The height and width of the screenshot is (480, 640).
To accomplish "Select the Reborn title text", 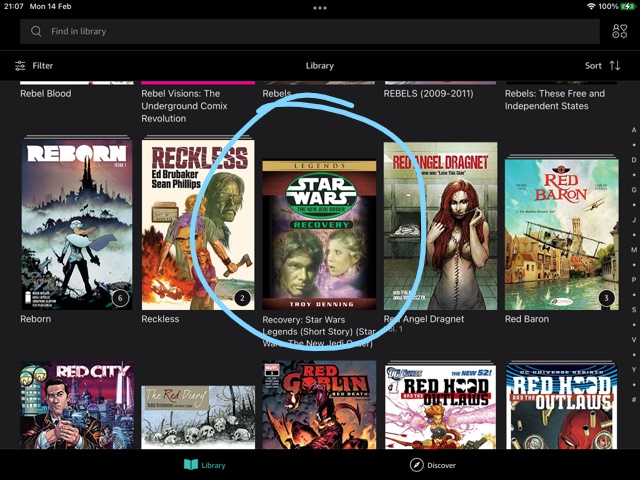I will [36, 319].
